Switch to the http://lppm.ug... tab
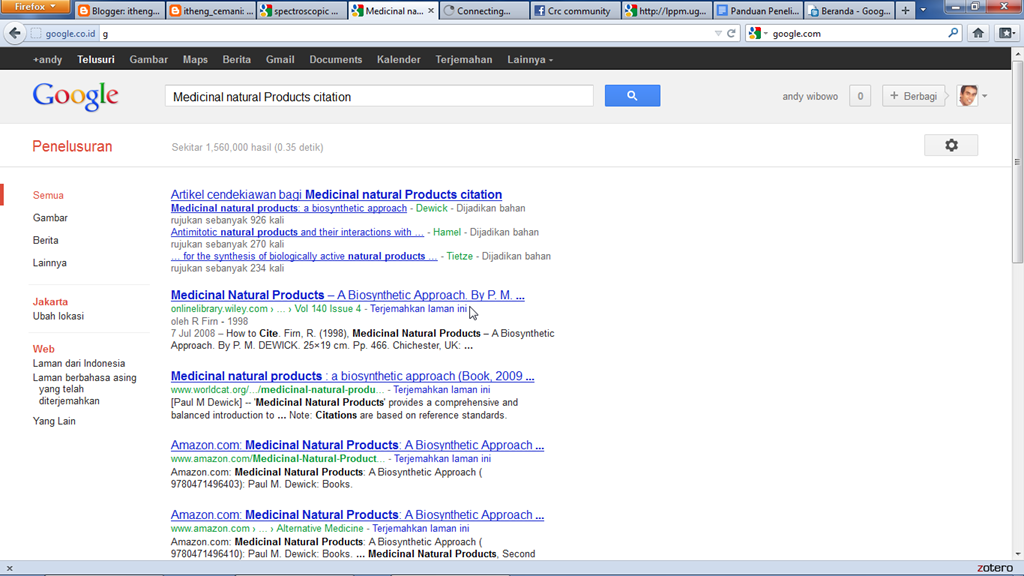 click(x=665, y=10)
